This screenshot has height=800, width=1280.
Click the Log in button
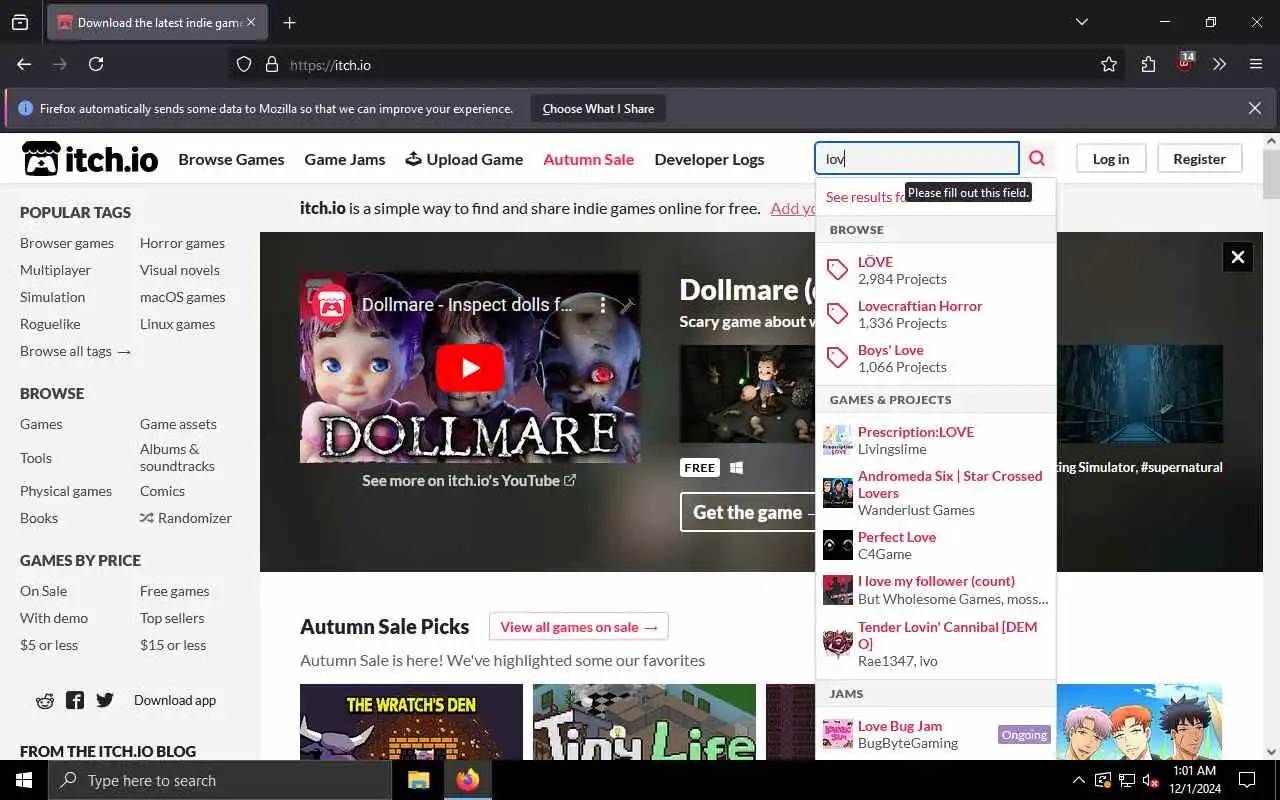point(1111,158)
